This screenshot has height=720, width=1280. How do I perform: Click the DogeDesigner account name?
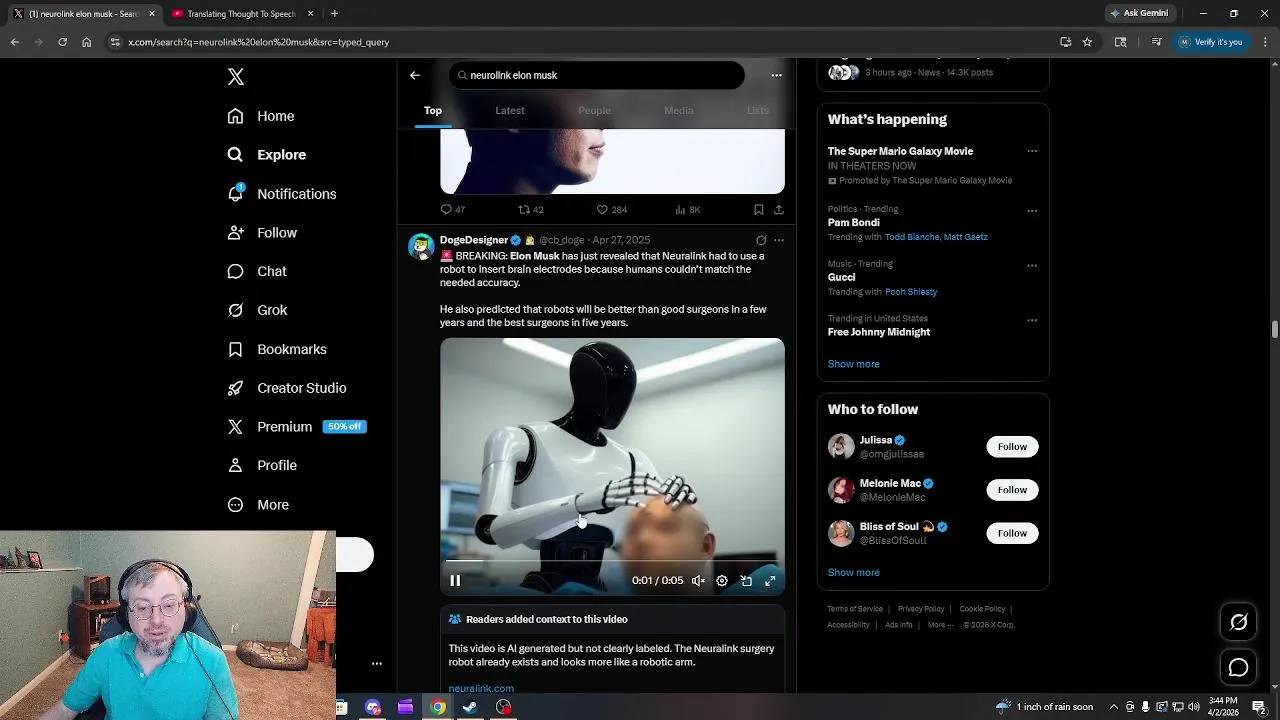pyautogui.click(x=474, y=240)
